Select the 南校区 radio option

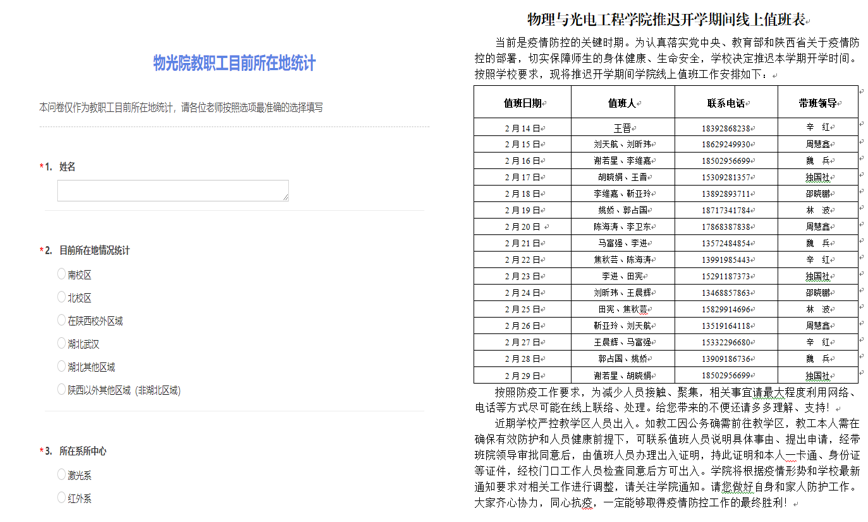pos(62,274)
